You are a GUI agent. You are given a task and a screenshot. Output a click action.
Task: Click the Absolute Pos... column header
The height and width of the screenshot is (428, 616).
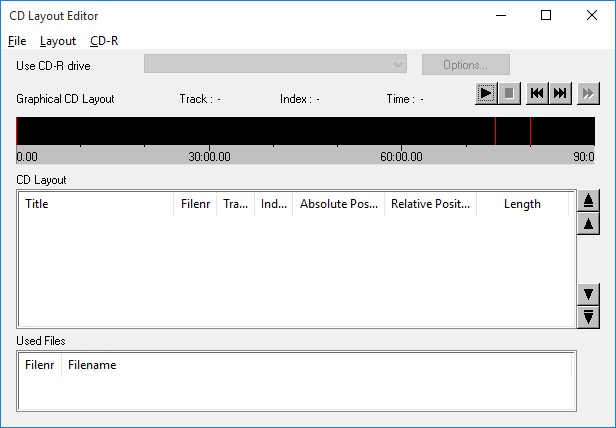[338, 204]
